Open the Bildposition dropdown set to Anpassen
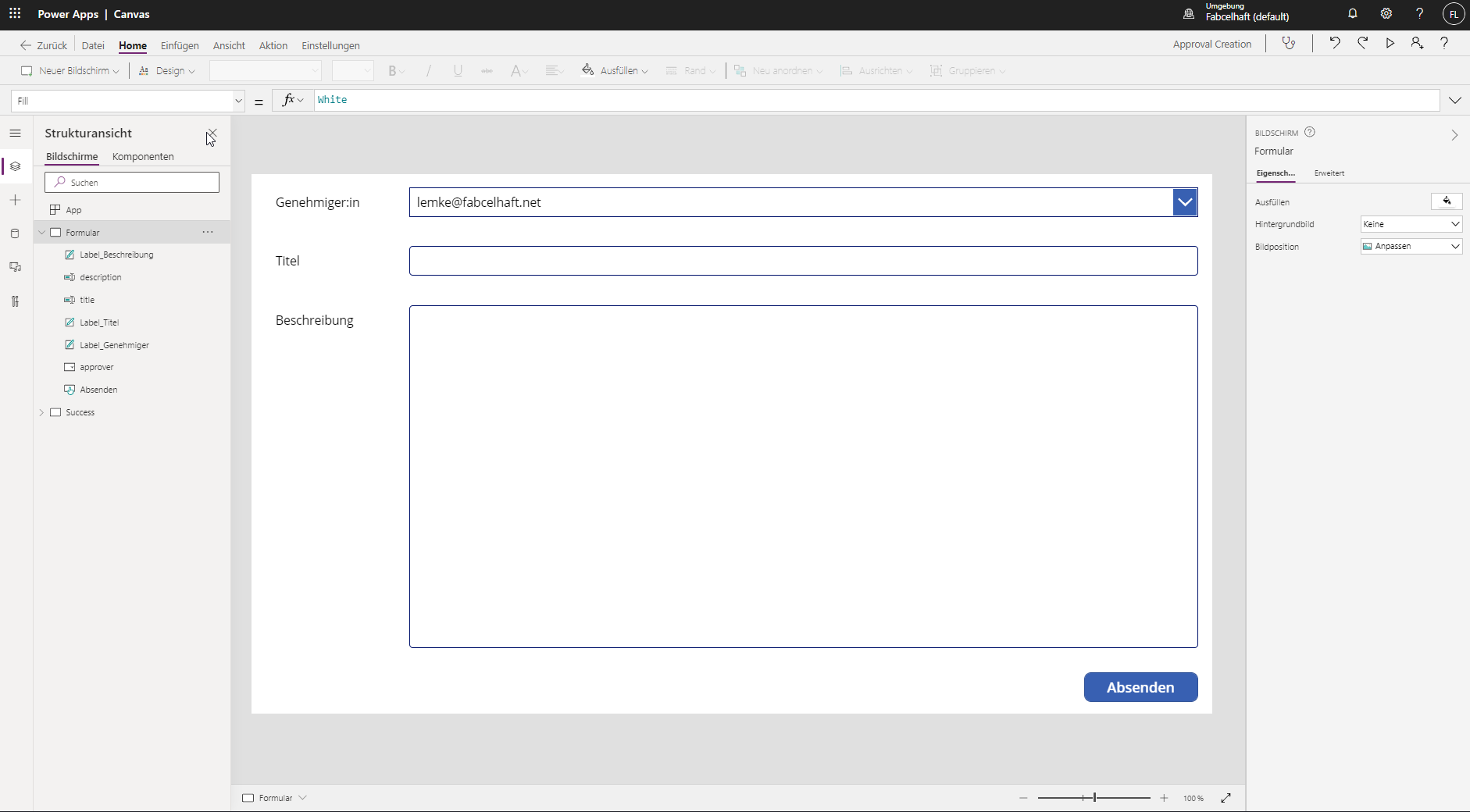Viewport: 1470px width, 812px height. 1411,246
